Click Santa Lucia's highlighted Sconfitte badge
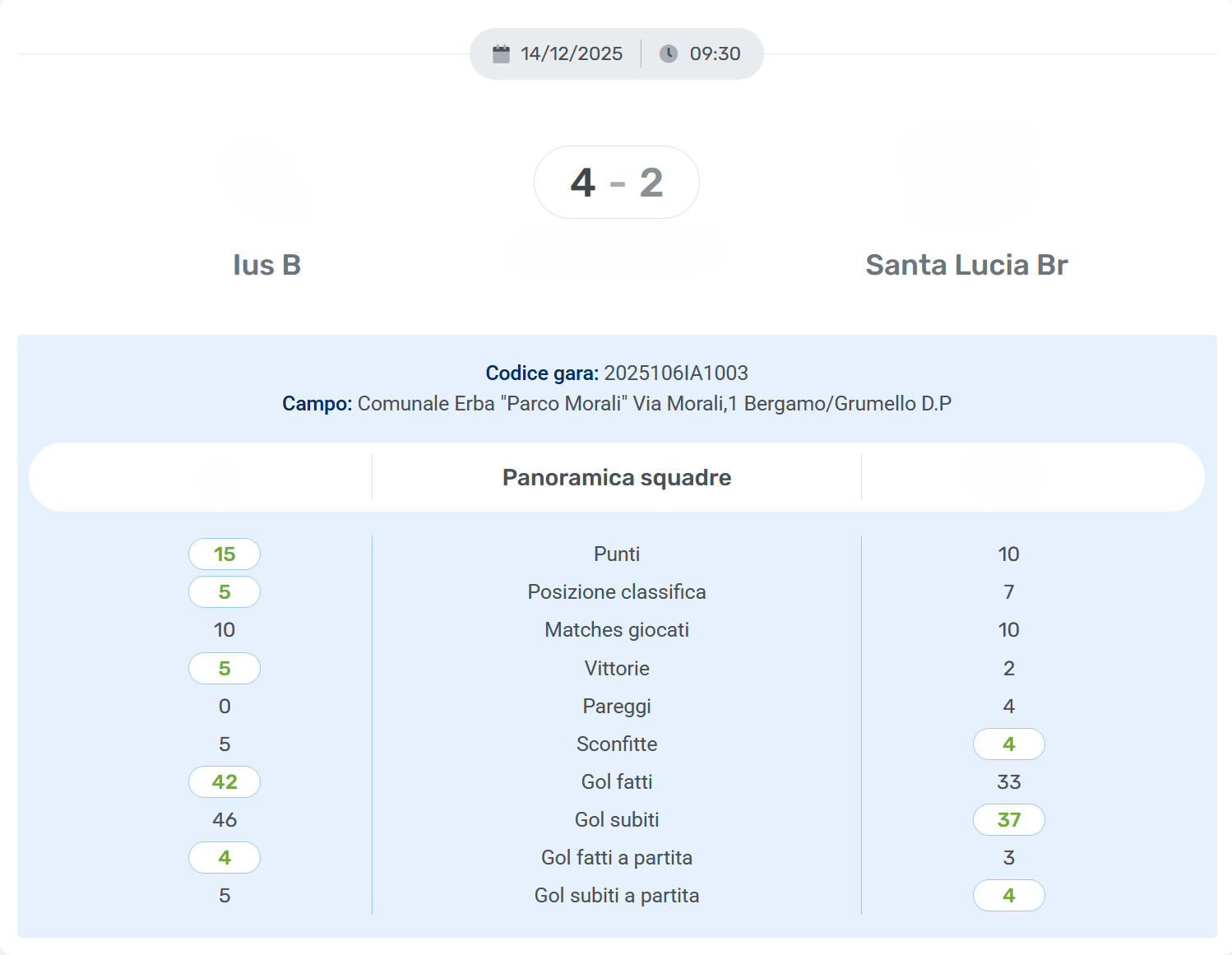The image size is (1232, 955). (x=1009, y=744)
